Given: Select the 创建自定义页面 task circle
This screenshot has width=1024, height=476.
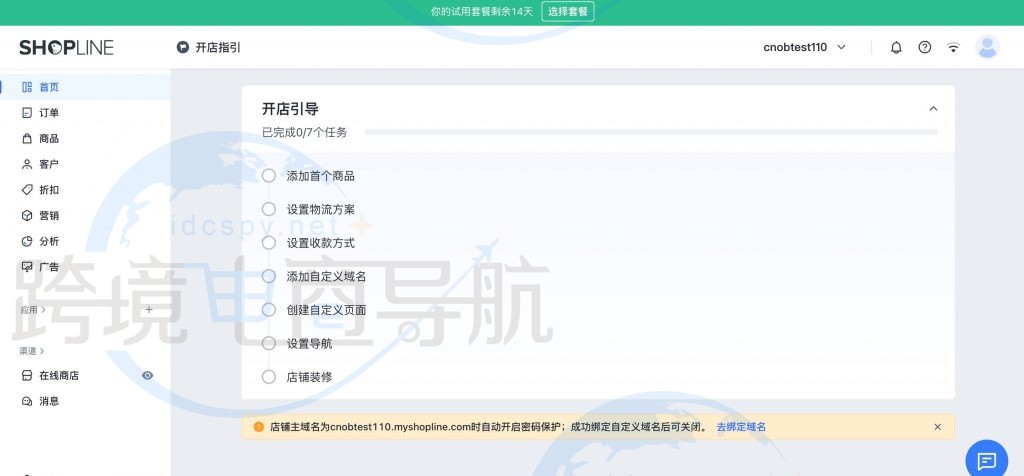Looking at the screenshot, I should click(x=268, y=310).
